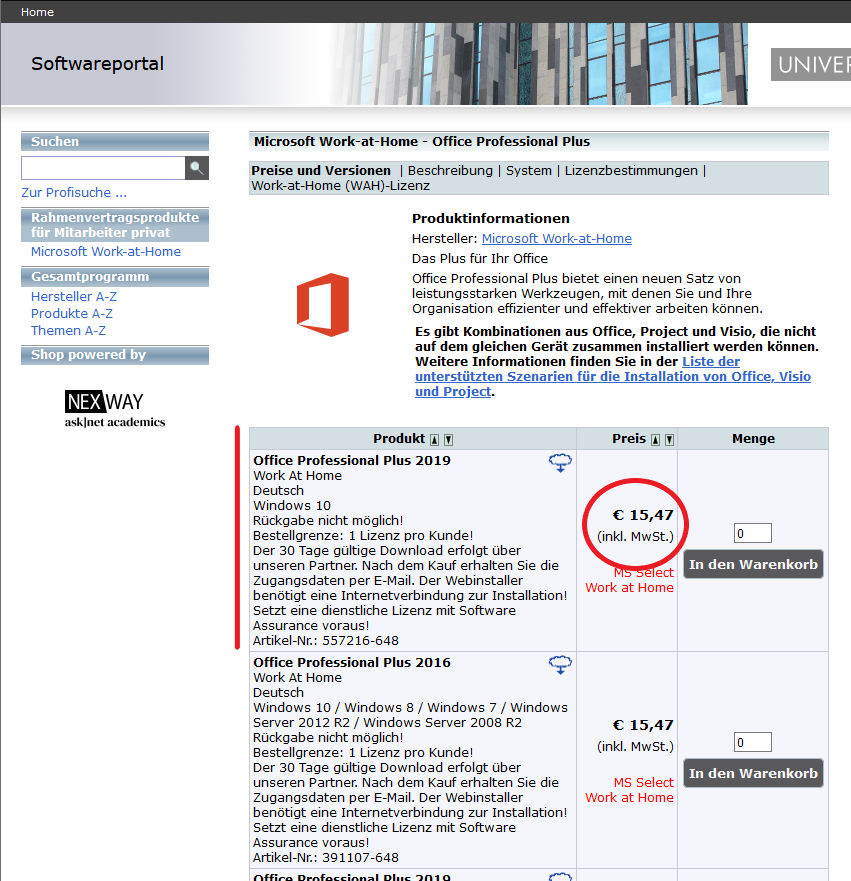Open the unterstützten Szenarien installation list link
851x881 pixels.
click(x=613, y=377)
